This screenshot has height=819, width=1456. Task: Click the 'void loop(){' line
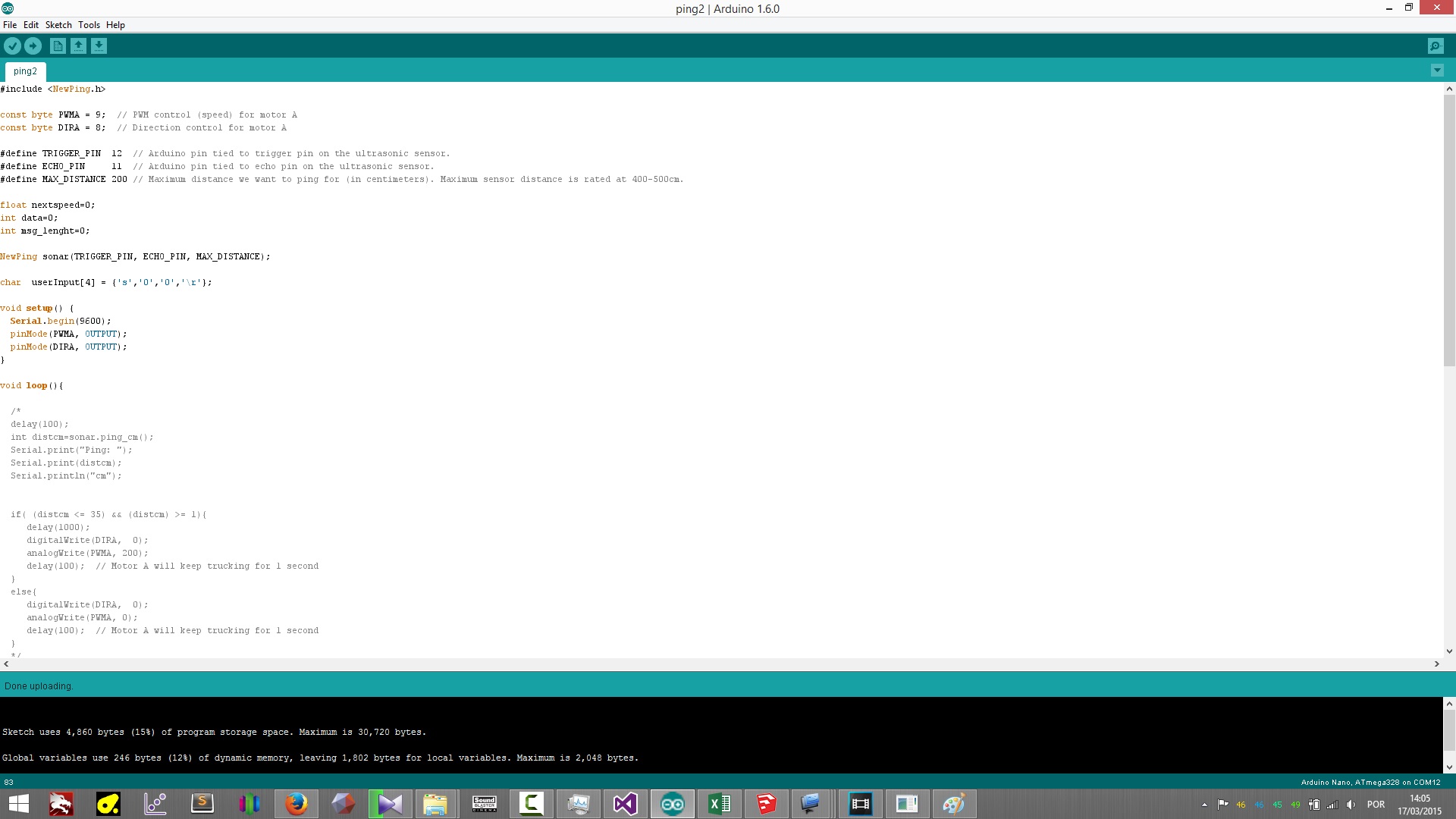[x=32, y=385]
